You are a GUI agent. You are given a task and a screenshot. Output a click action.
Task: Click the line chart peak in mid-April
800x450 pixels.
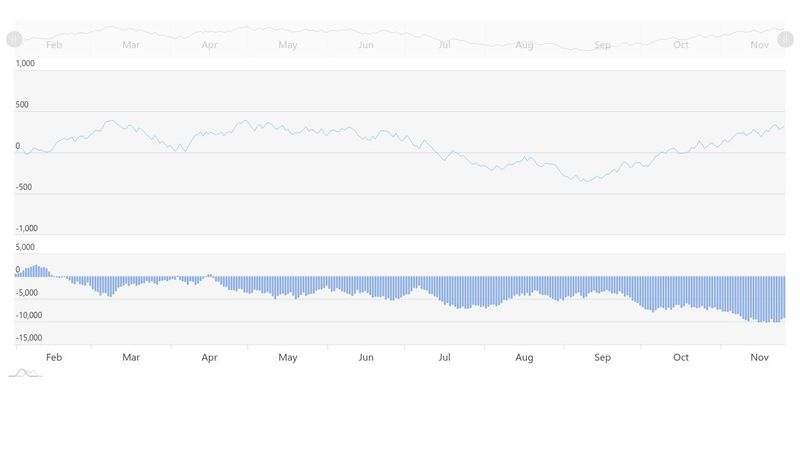(244, 121)
